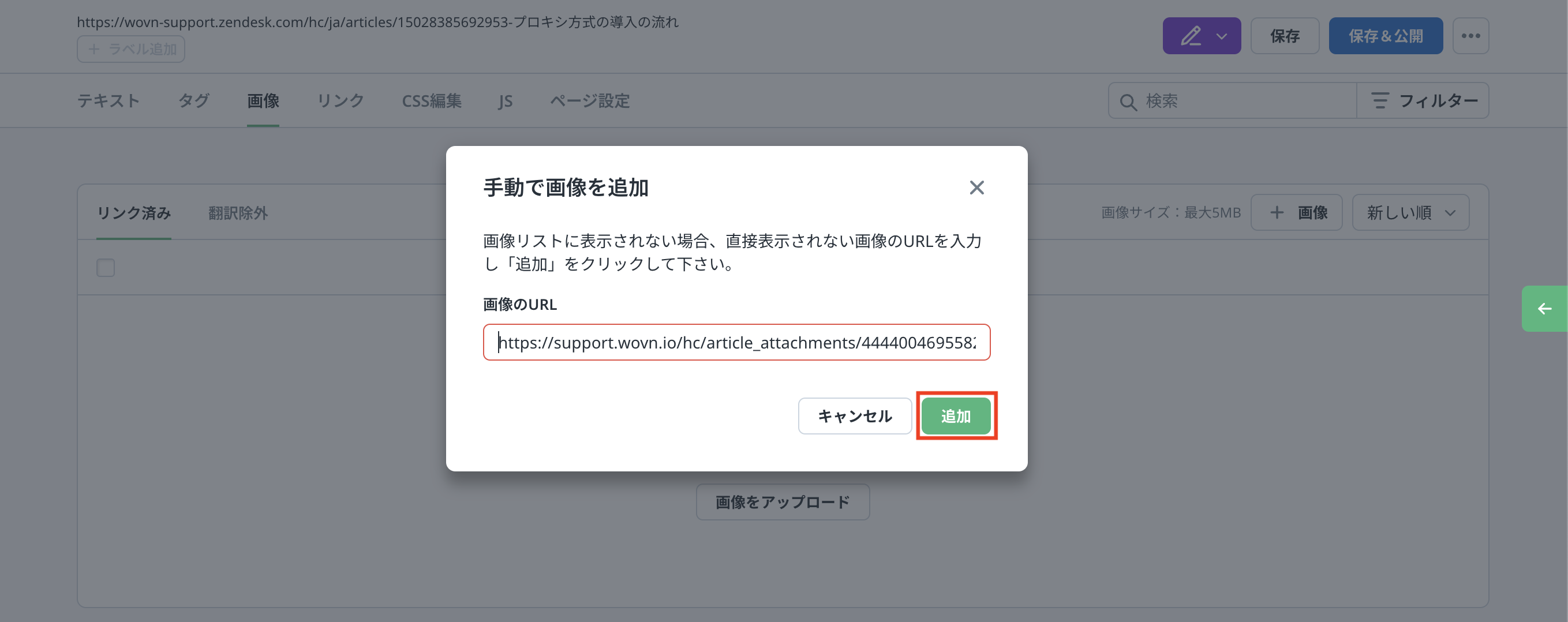Image resolution: width=1568 pixels, height=622 pixels.
Task: Open the ページ設定 tab
Action: coord(589,100)
